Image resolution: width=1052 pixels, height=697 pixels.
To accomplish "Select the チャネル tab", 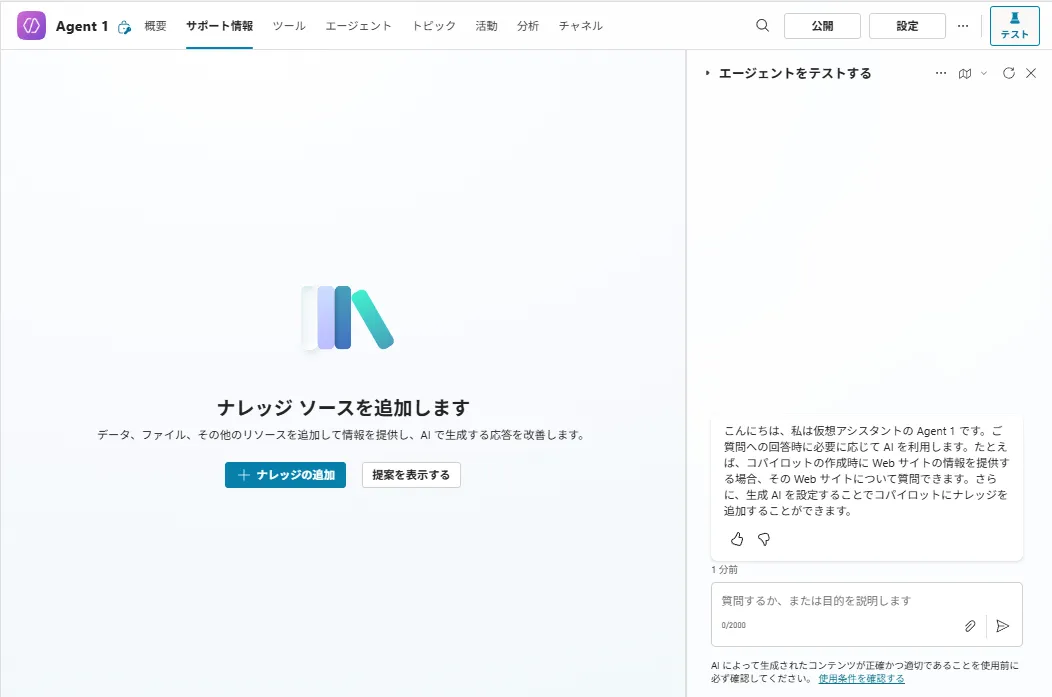I will (581, 27).
